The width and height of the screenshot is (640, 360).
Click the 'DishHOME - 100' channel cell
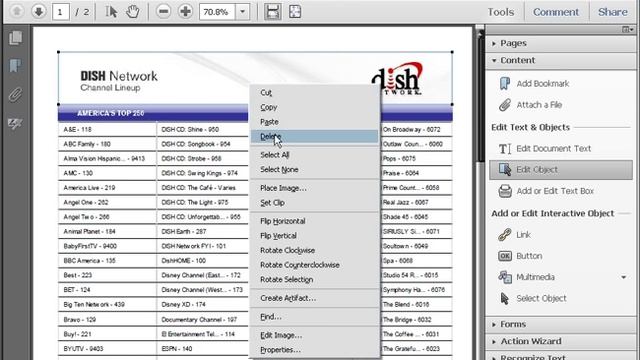202,261
